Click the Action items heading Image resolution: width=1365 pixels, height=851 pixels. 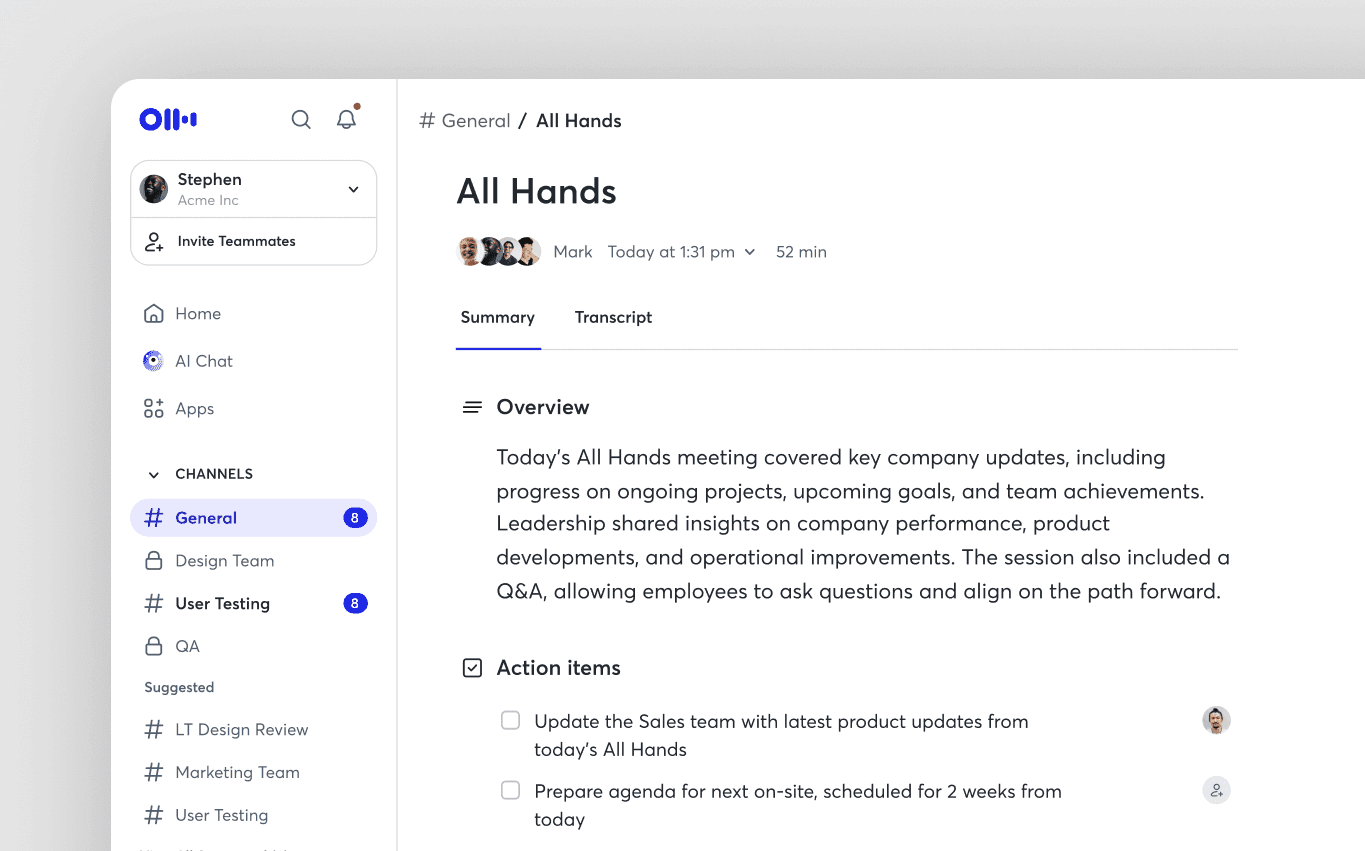click(x=559, y=668)
